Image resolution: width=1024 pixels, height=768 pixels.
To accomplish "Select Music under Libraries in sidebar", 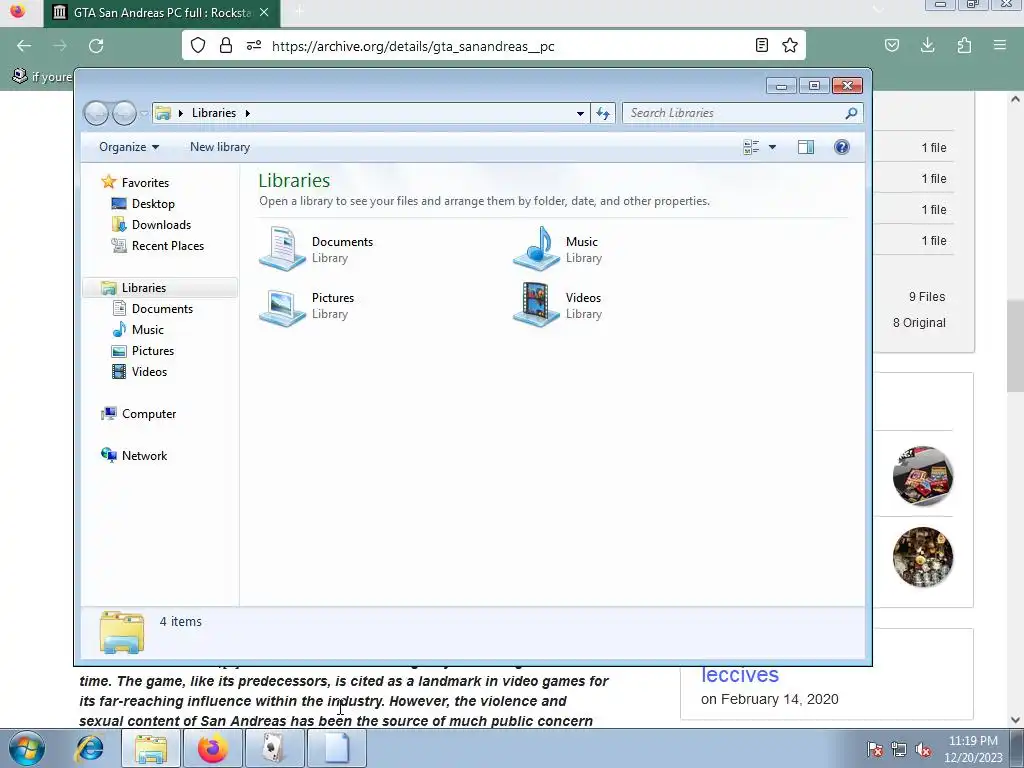I will coord(138,329).
